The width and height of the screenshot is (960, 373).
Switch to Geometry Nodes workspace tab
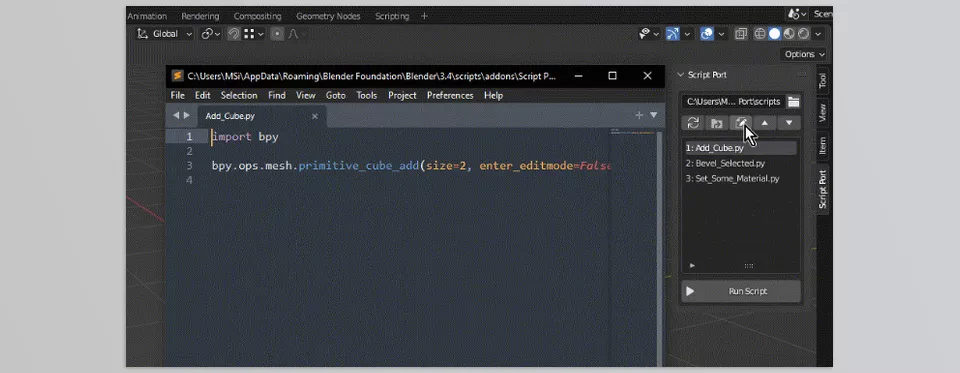pos(328,17)
